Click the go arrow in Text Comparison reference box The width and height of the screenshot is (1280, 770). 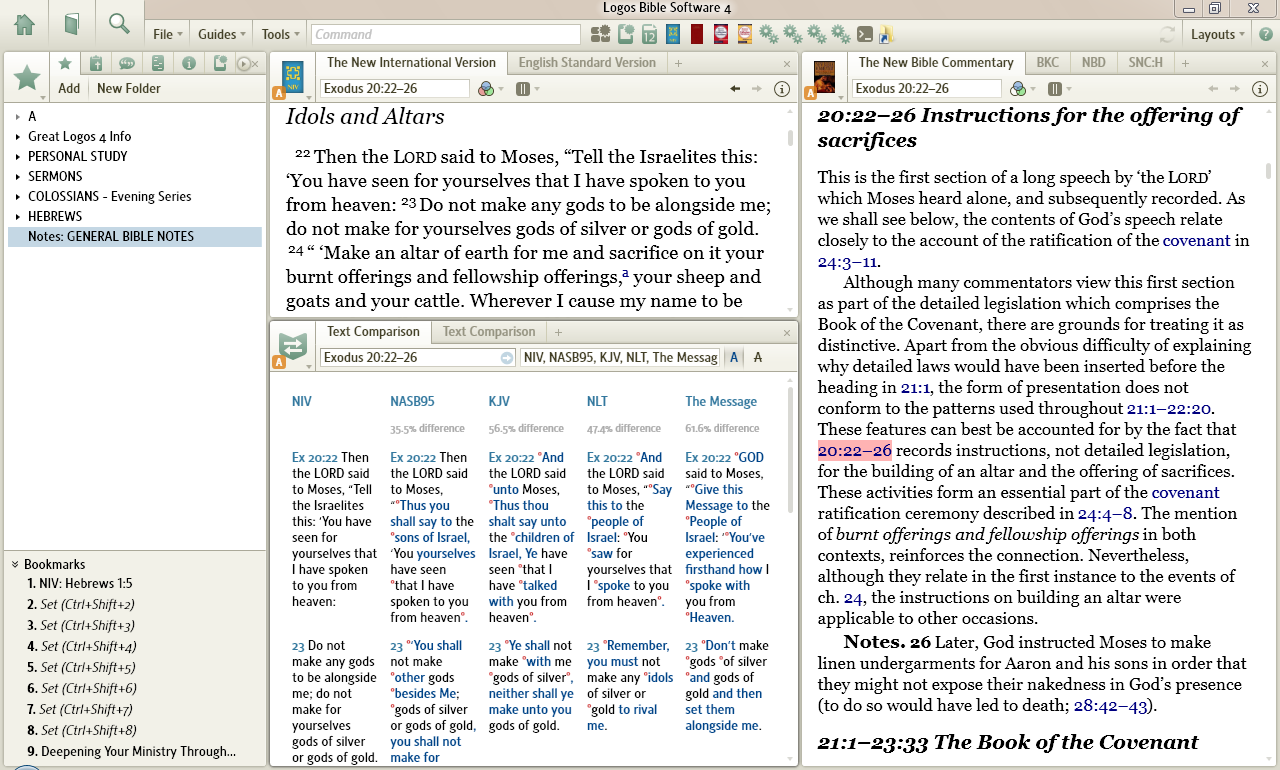(507, 358)
